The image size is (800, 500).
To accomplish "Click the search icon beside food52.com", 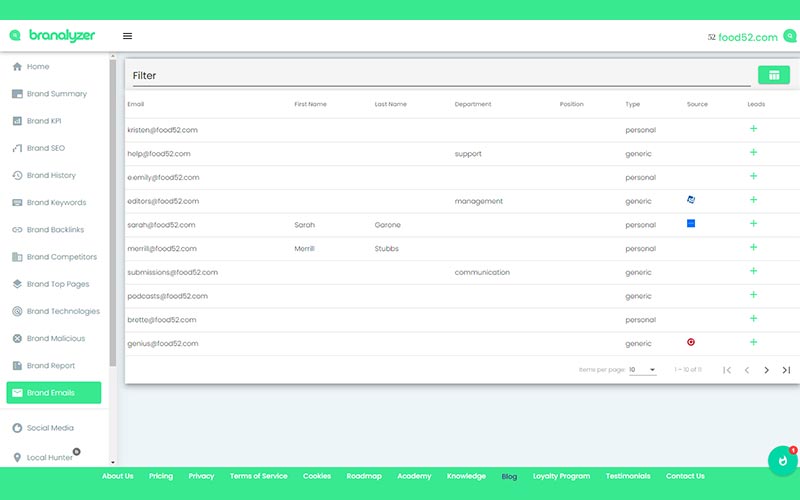I will tap(790, 36).
